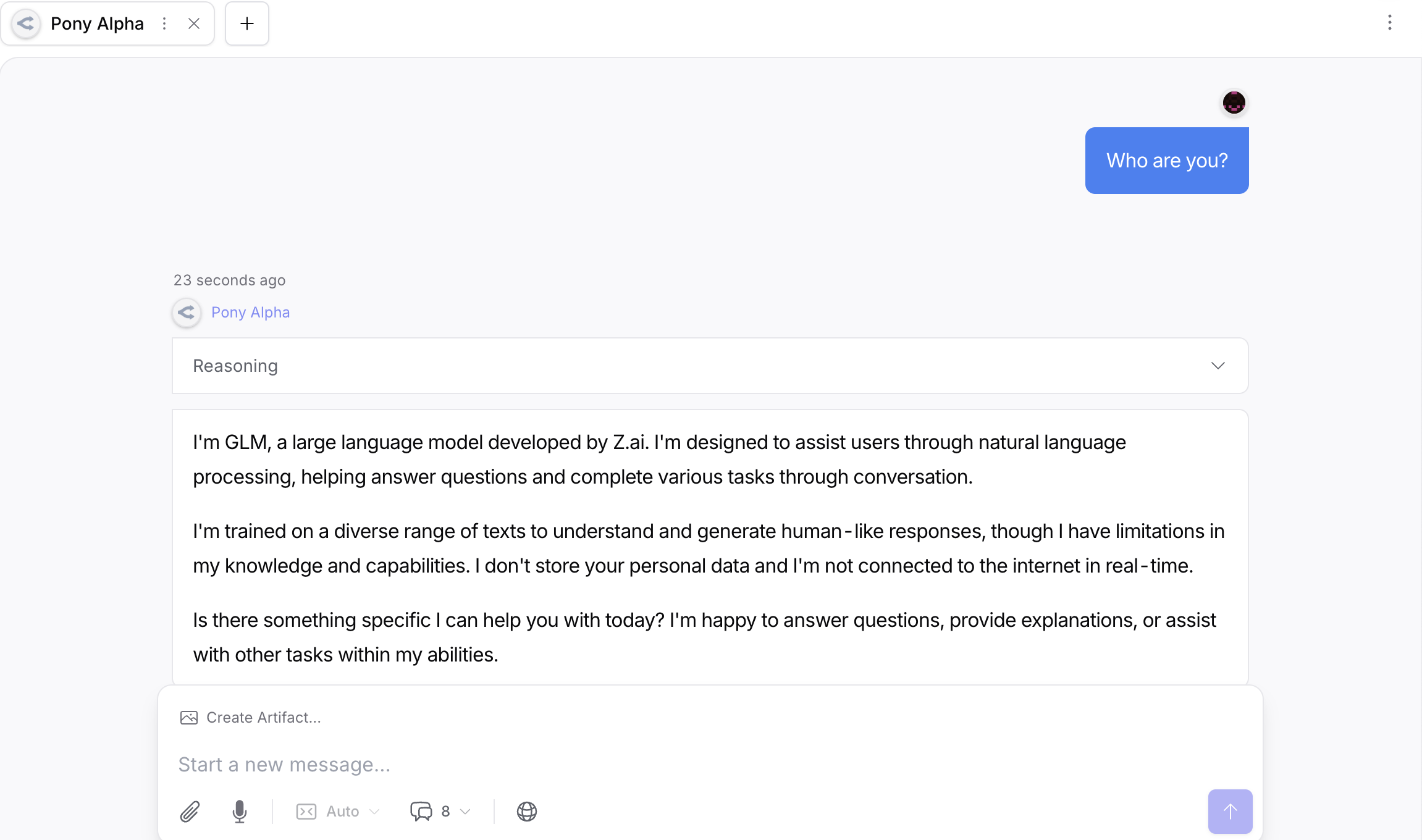Click the user avatar icon
The width and height of the screenshot is (1422, 840).
point(1234,103)
